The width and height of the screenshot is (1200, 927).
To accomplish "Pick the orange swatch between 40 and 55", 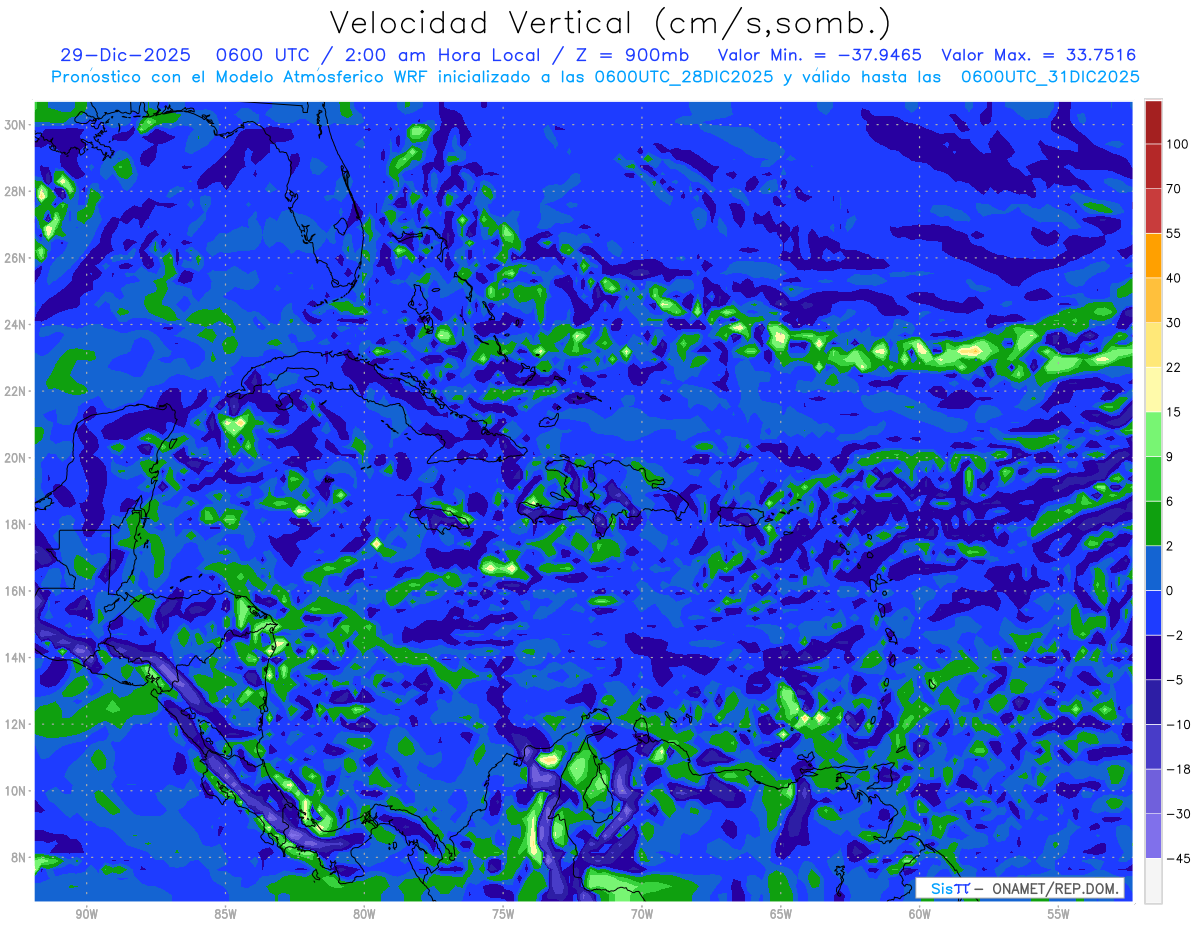I will (1154, 255).
